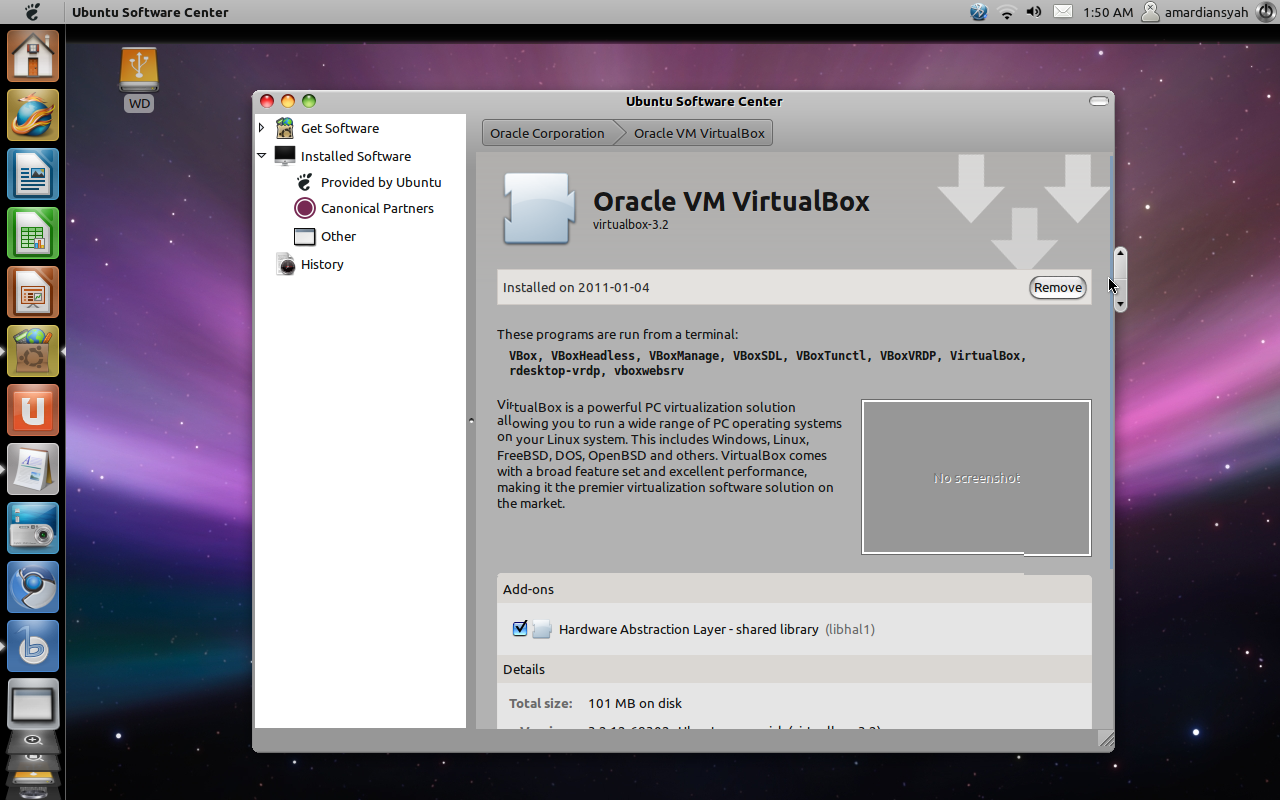Viewport: 1280px width, 800px height.
Task: Select Get Software in the sidebar
Action: [340, 128]
